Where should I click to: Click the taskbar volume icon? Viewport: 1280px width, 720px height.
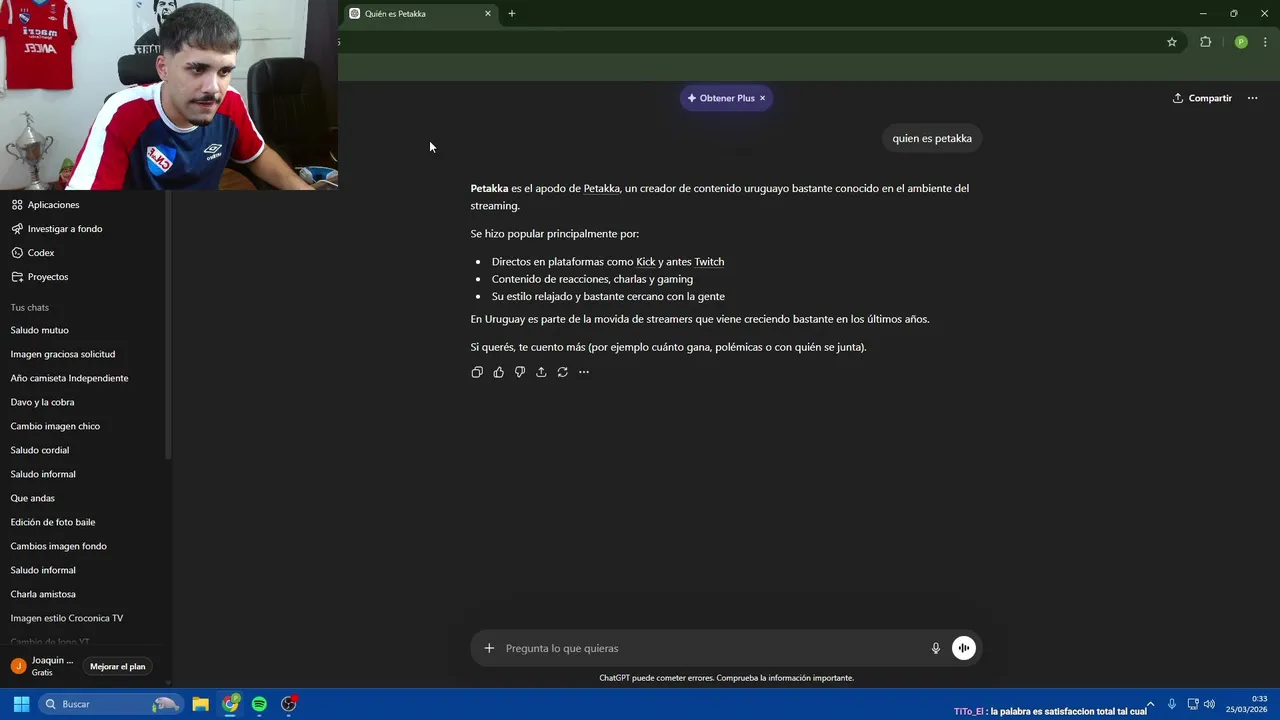click(x=1210, y=704)
